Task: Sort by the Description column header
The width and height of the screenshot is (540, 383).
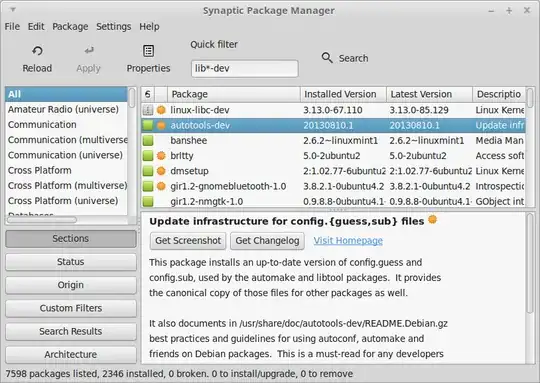Action: tap(499, 94)
